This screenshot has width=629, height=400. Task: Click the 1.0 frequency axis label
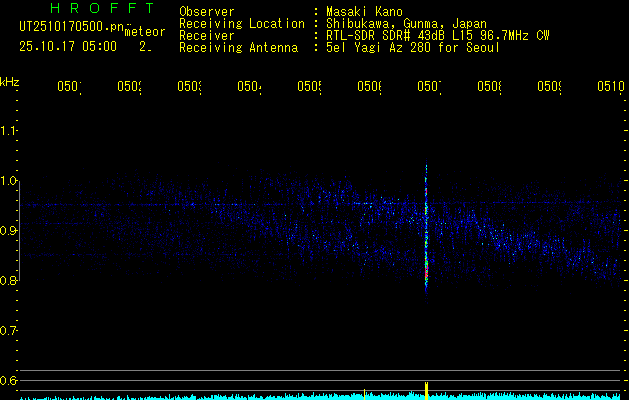[10, 181]
